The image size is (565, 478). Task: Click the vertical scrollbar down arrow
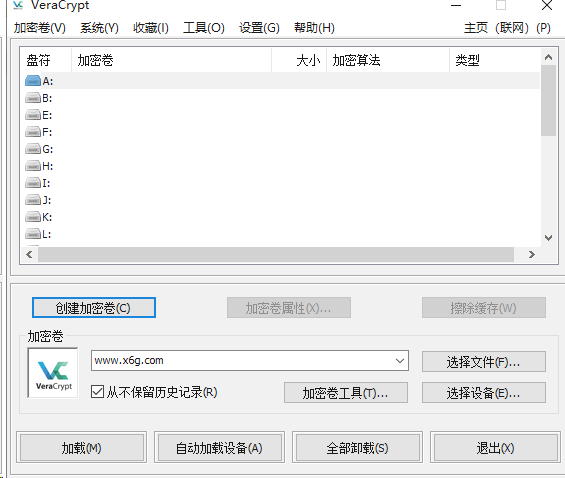click(x=548, y=238)
